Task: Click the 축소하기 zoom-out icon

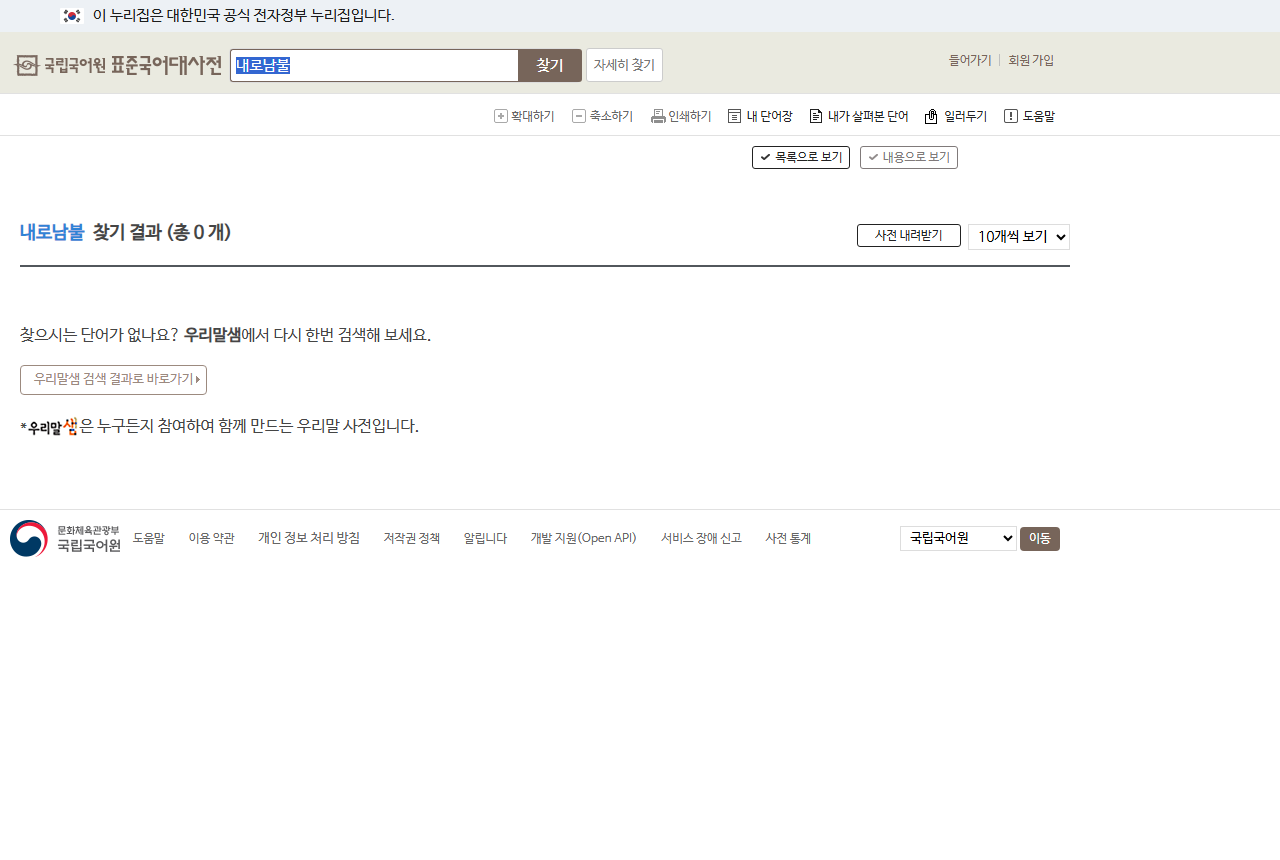Action: pos(579,116)
